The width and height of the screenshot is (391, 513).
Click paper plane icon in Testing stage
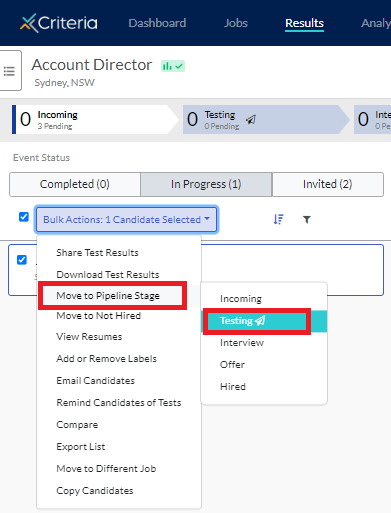click(251, 119)
